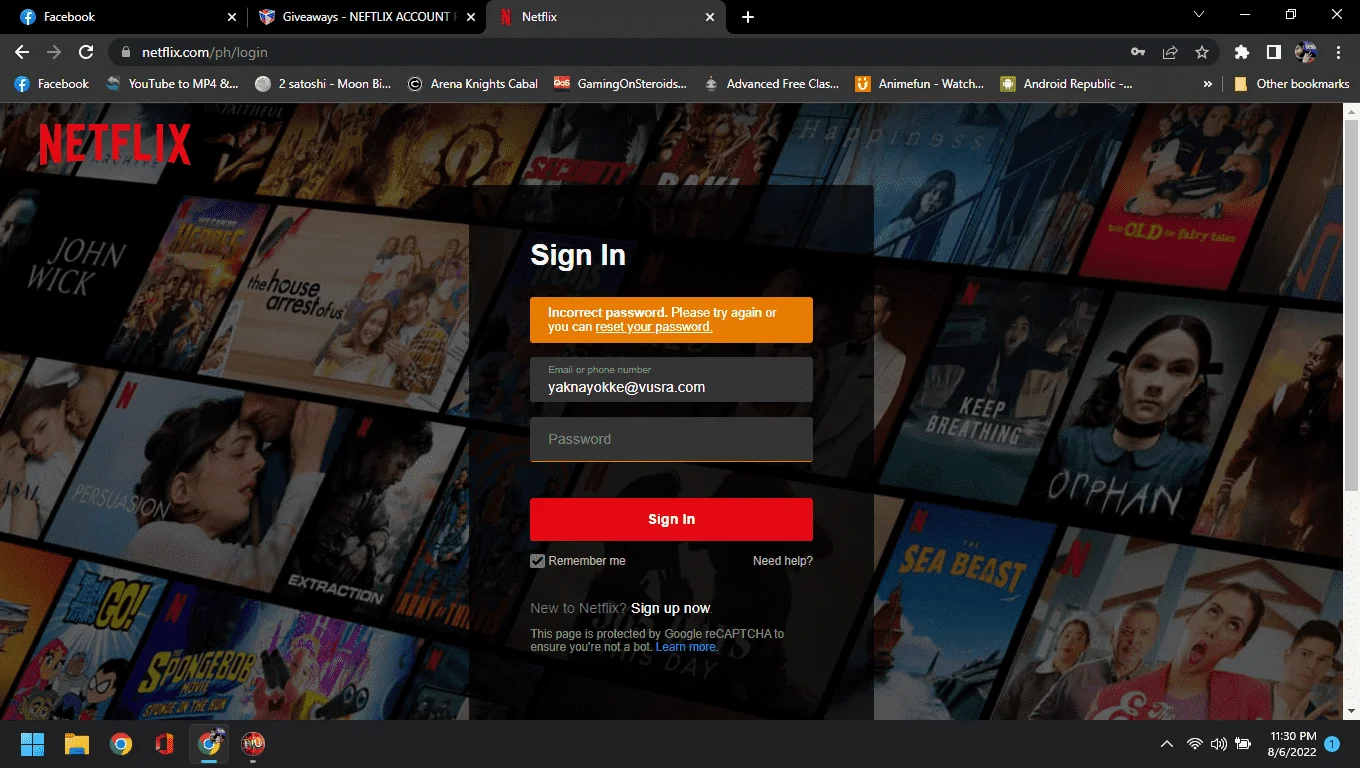
Task: Open a new browser tab
Action: (748, 17)
